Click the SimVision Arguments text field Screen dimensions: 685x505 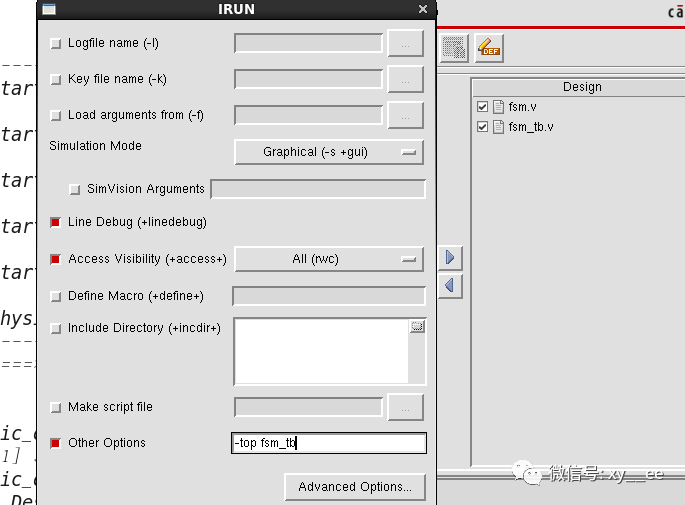point(318,189)
